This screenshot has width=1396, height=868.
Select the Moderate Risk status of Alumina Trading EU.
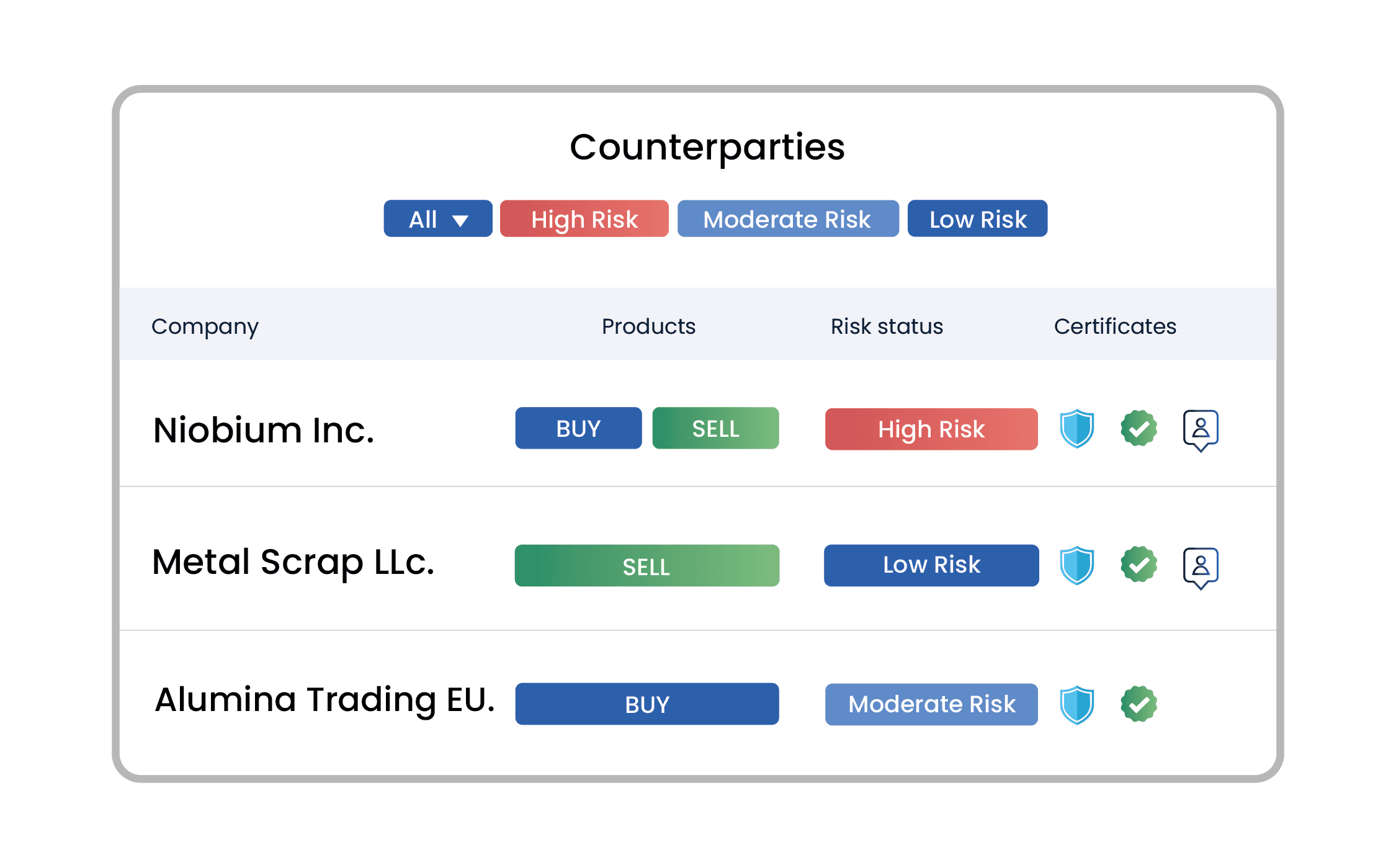(x=931, y=704)
